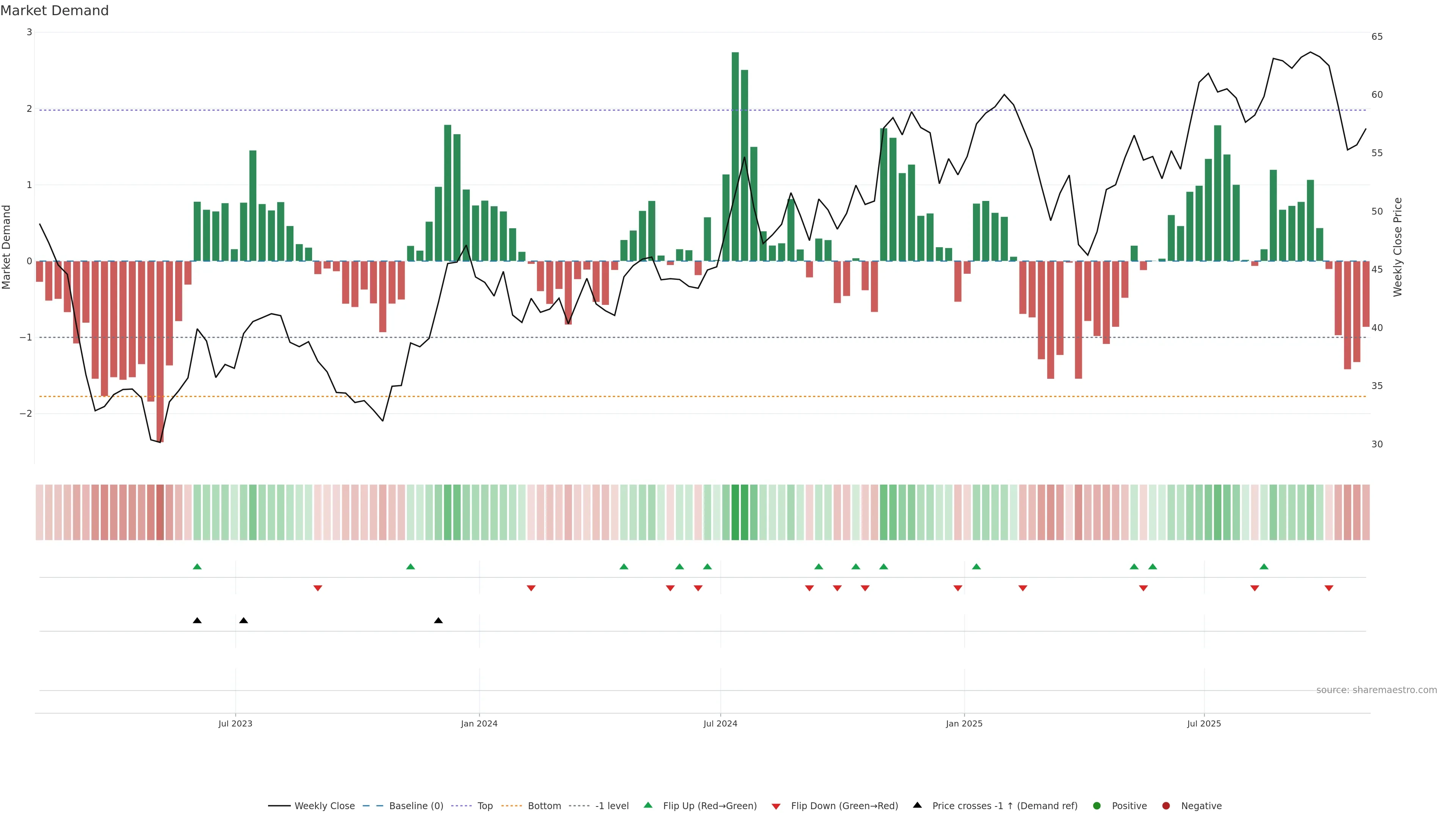1456x819 pixels.
Task: Click the Jul 2023 x-axis label
Action: [235, 723]
